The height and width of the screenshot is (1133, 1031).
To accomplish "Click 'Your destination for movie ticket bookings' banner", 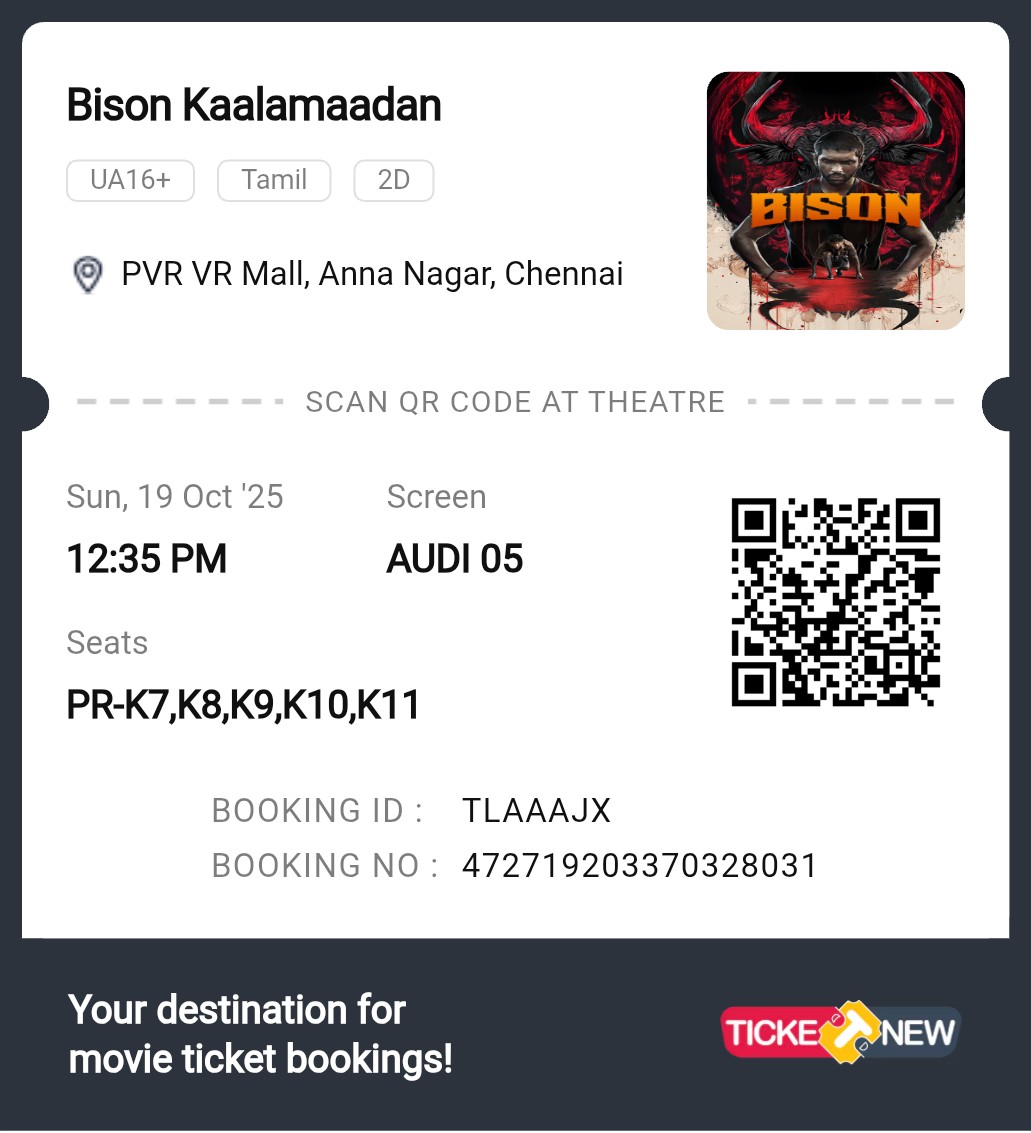I will (260, 1035).
